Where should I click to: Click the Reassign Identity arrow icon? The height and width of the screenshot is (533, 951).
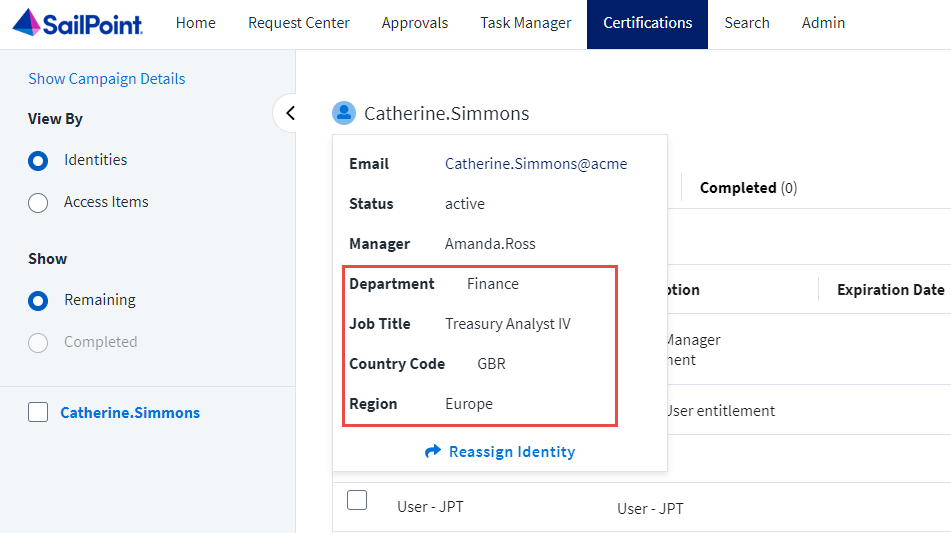[433, 452]
